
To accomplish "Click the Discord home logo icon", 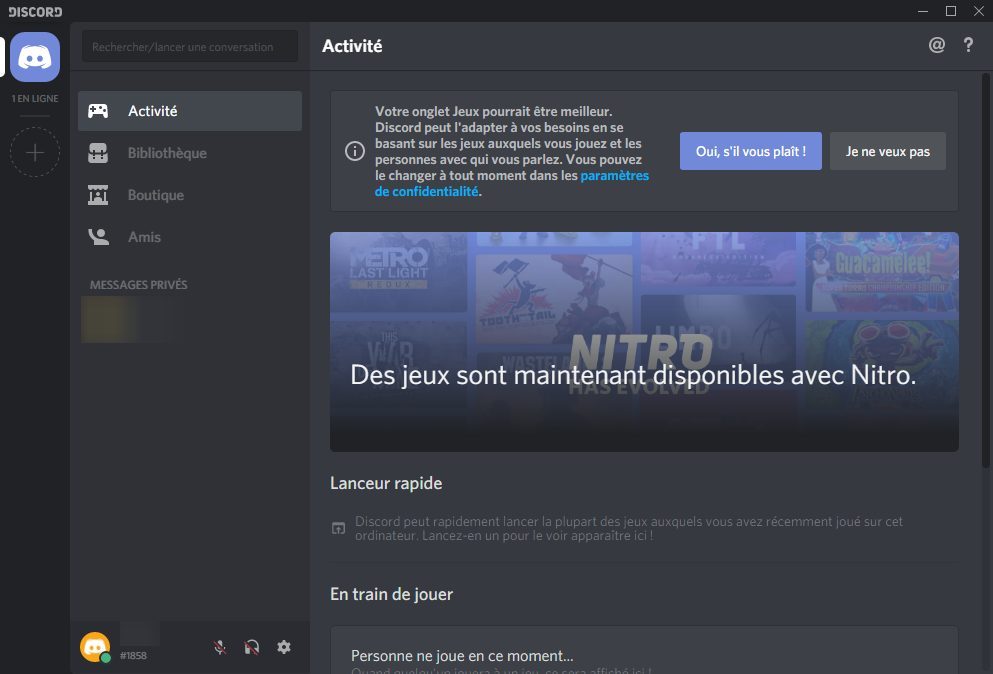I will (x=35, y=56).
